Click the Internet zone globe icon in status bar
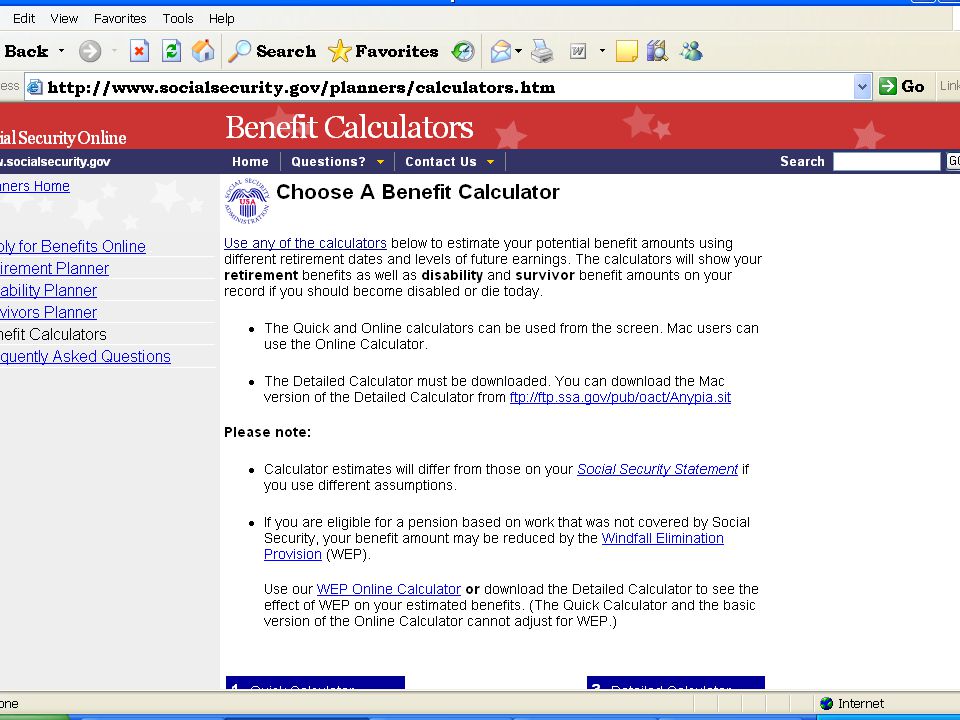The height and width of the screenshot is (720, 960). coord(827,703)
